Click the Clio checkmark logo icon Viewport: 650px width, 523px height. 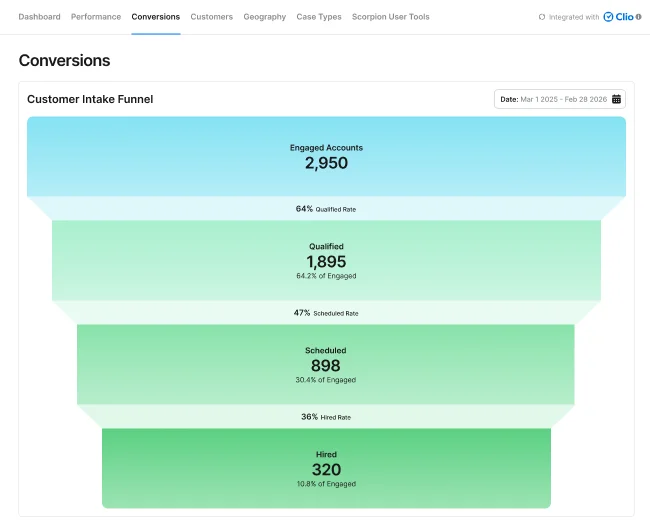[x=608, y=17]
